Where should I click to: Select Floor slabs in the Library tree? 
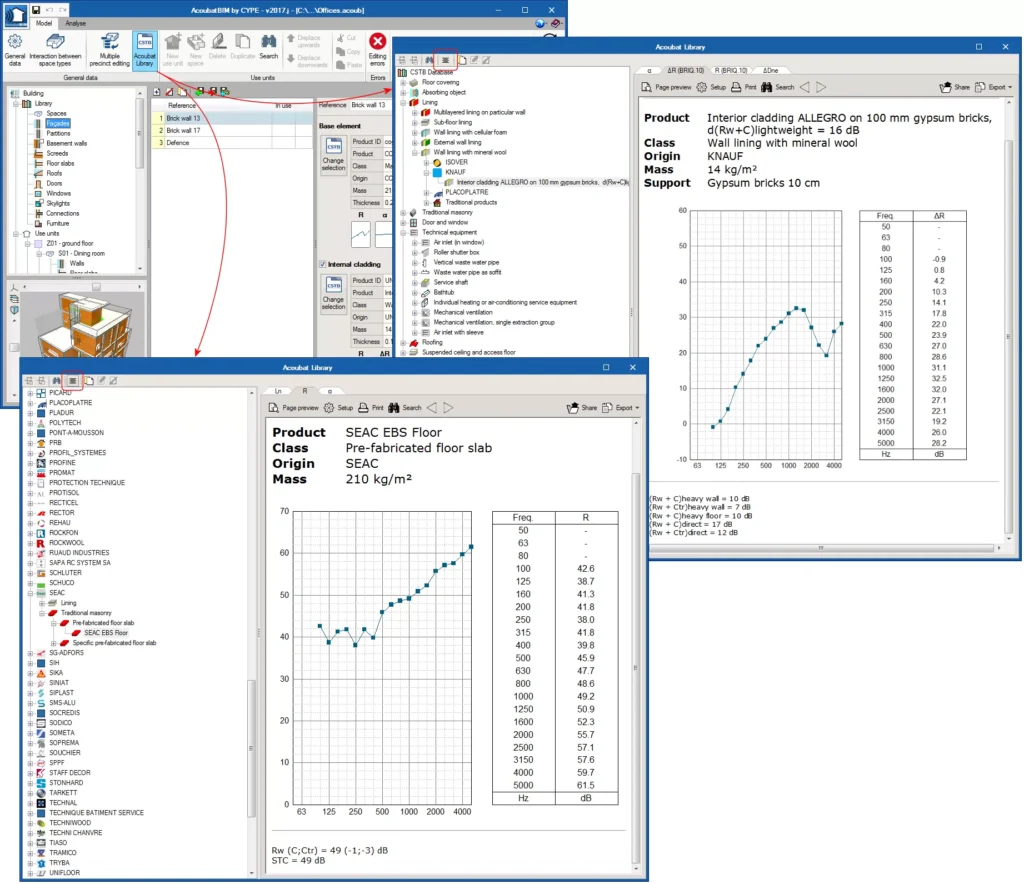[60, 163]
